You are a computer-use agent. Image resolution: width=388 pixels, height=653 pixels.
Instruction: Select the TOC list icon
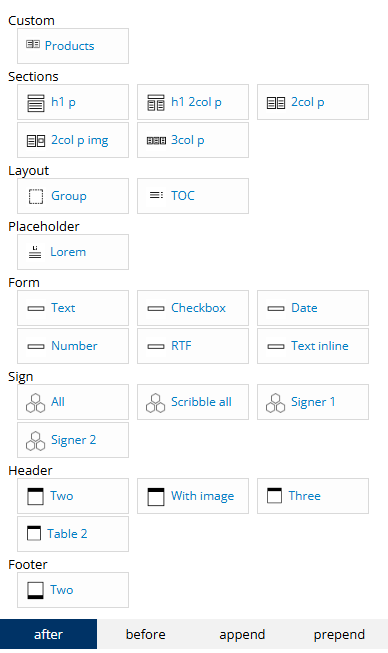click(156, 195)
